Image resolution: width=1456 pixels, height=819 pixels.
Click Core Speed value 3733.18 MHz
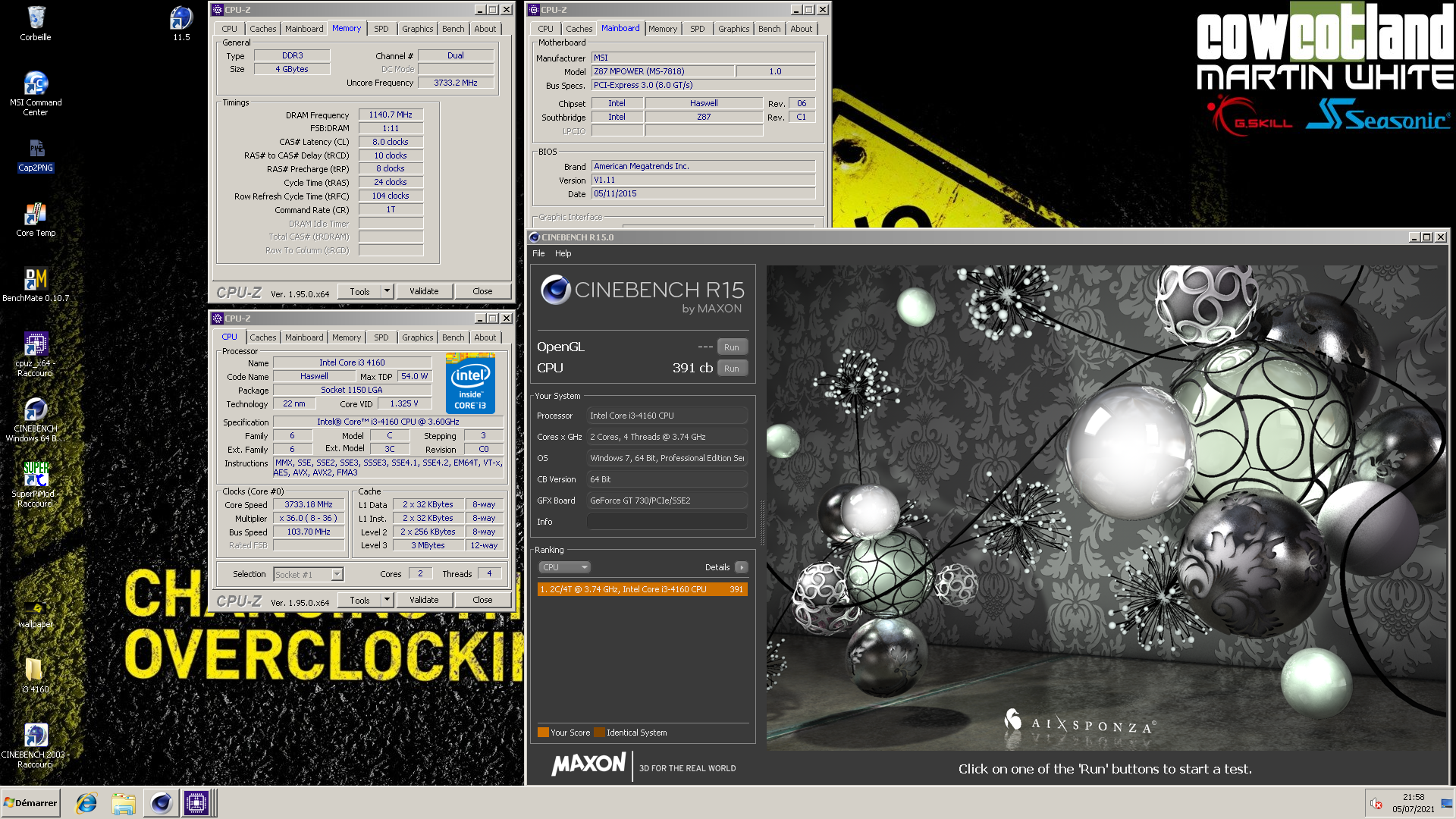pos(309,505)
